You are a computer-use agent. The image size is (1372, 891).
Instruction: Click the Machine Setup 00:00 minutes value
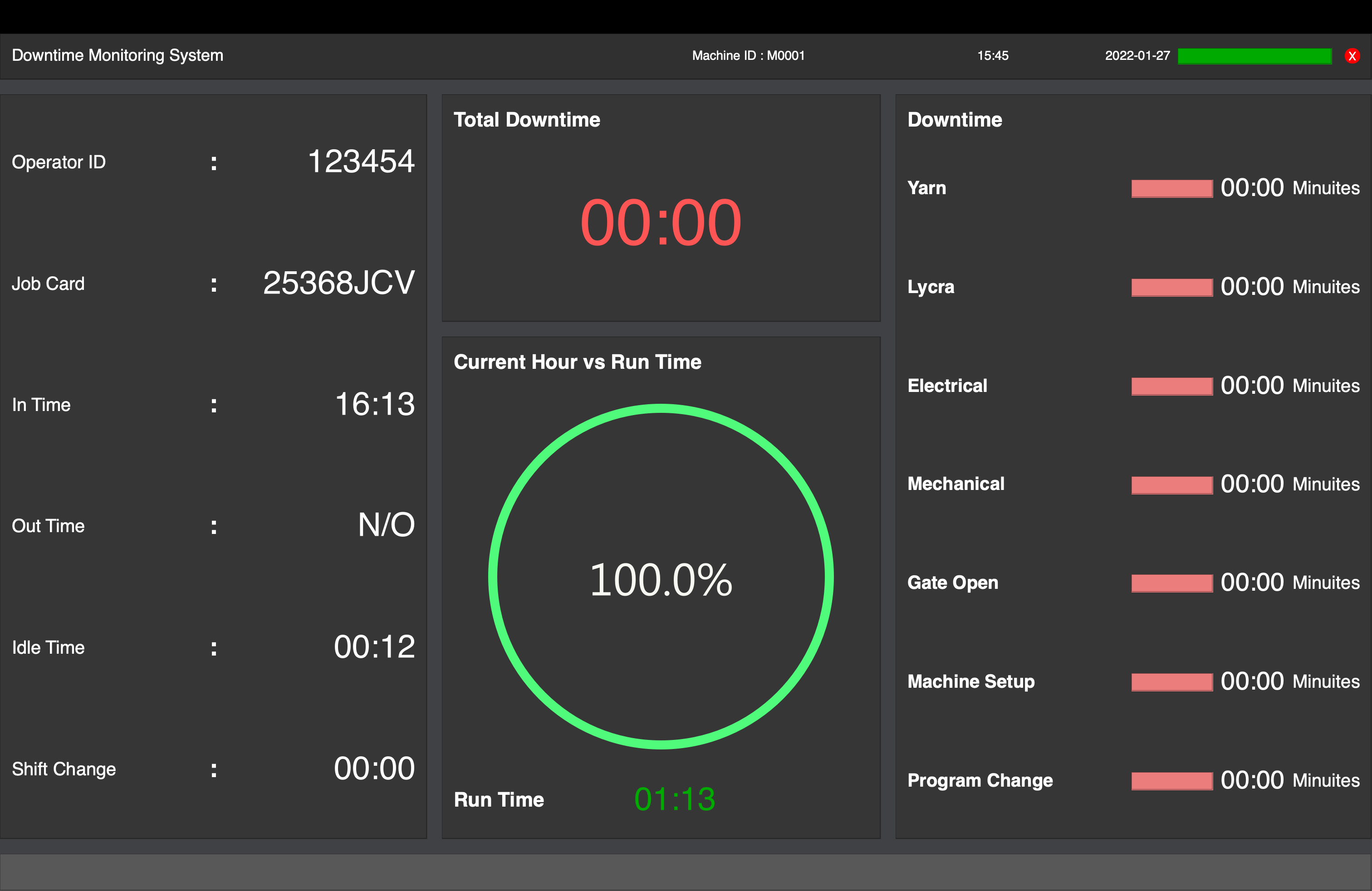[x=1252, y=682]
